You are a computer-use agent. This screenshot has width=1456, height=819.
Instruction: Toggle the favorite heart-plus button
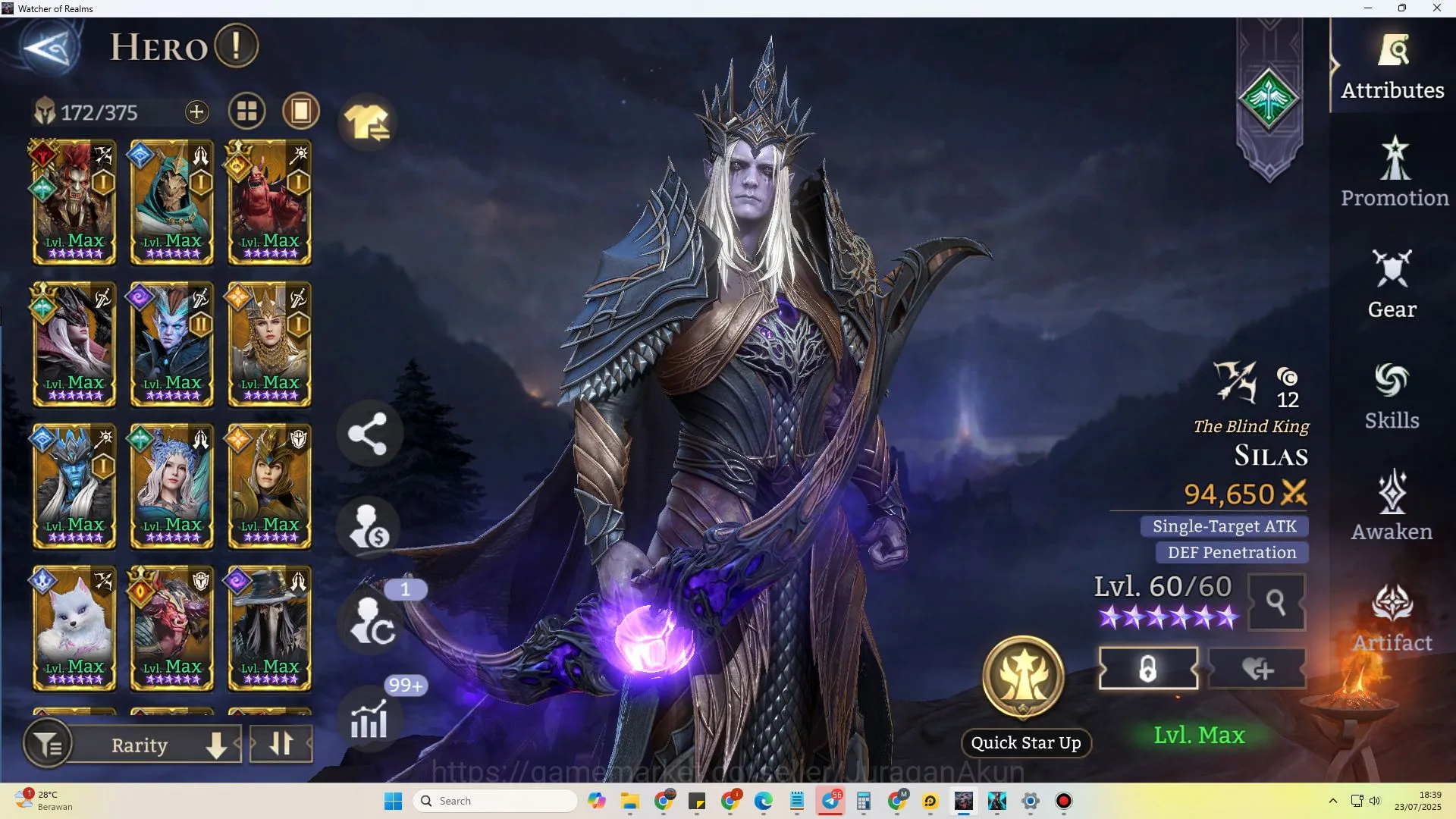tap(1257, 669)
